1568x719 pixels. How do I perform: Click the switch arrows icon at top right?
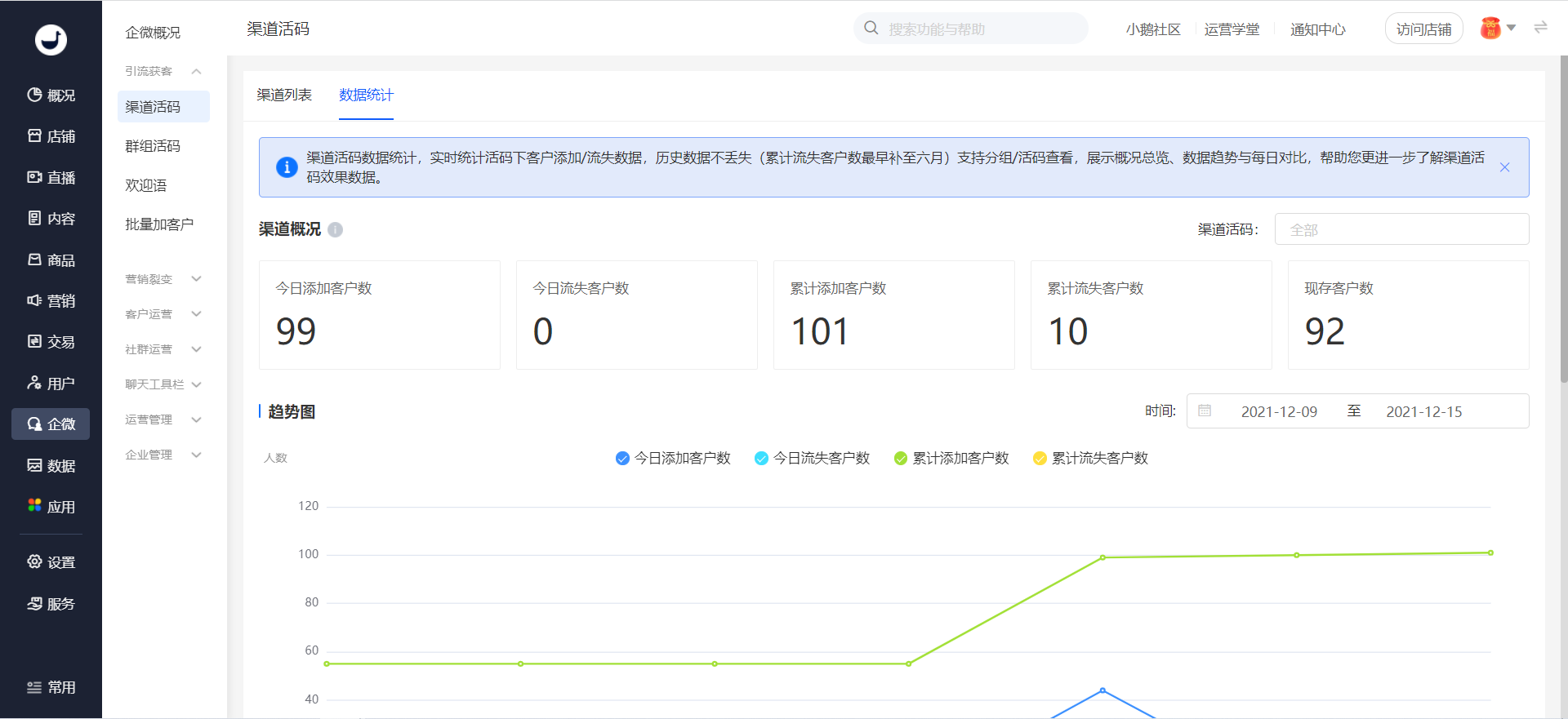pyautogui.click(x=1540, y=28)
